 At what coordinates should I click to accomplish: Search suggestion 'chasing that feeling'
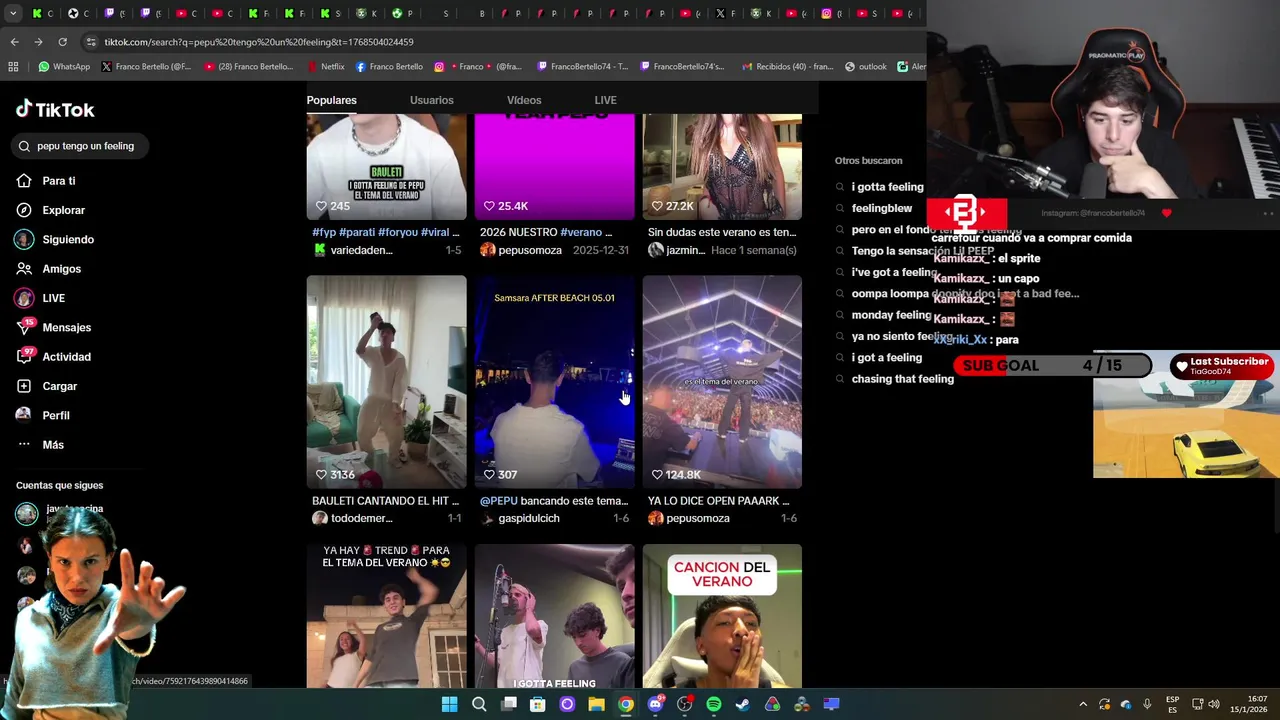tap(903, 379)
